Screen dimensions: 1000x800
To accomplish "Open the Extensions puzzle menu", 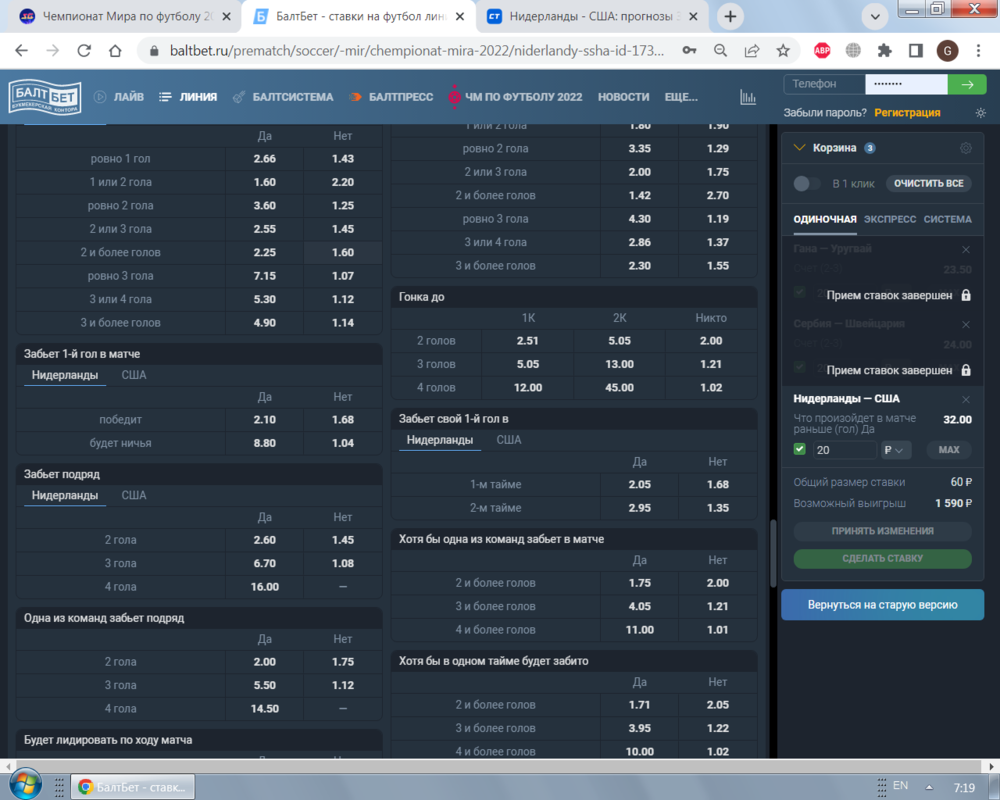I will [x=885, y=51].
